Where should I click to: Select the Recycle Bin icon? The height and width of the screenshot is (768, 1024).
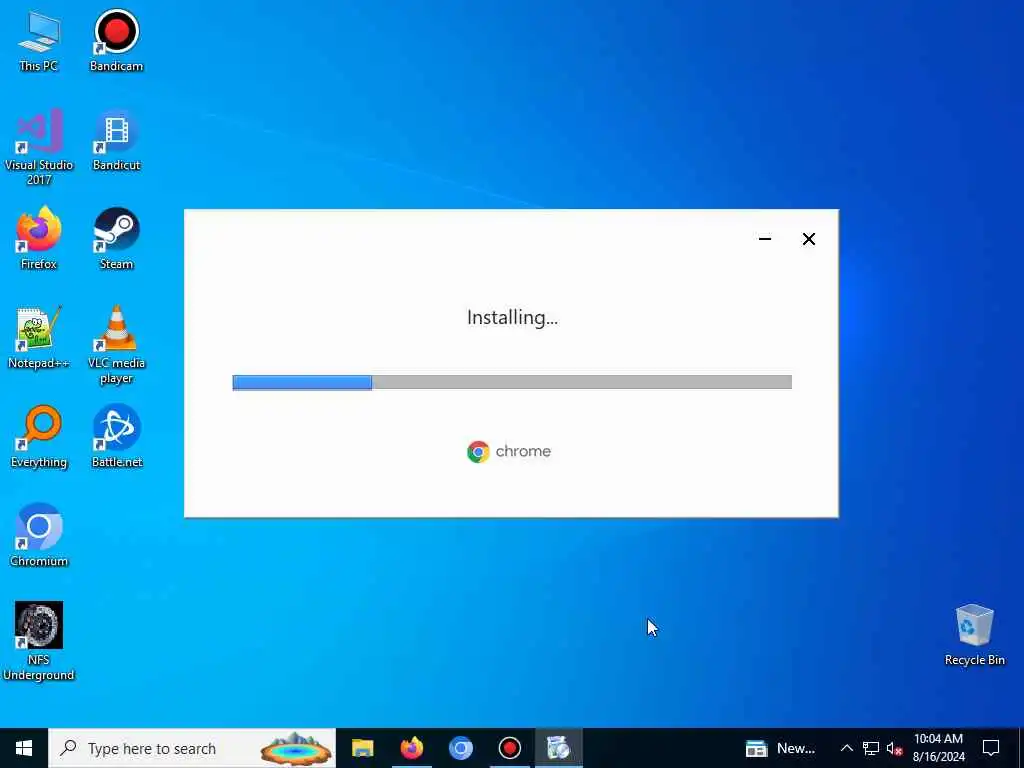(x=974, y=635)
